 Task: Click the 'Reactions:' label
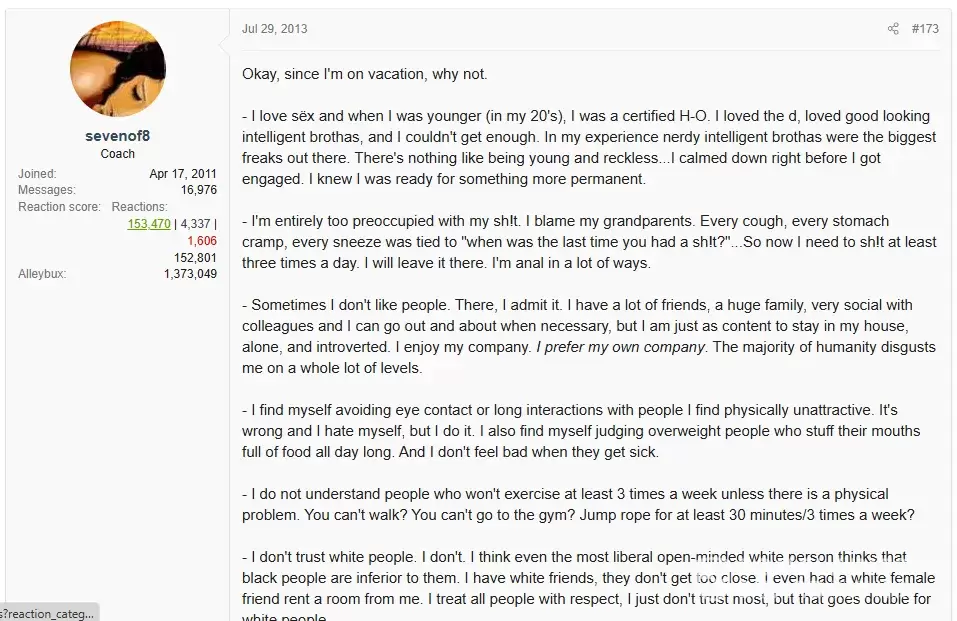pos(139,207)
